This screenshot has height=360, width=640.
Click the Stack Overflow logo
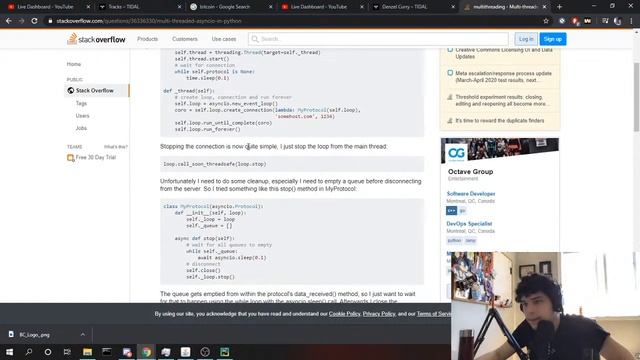pyautogui.click(x=96, y=39)
